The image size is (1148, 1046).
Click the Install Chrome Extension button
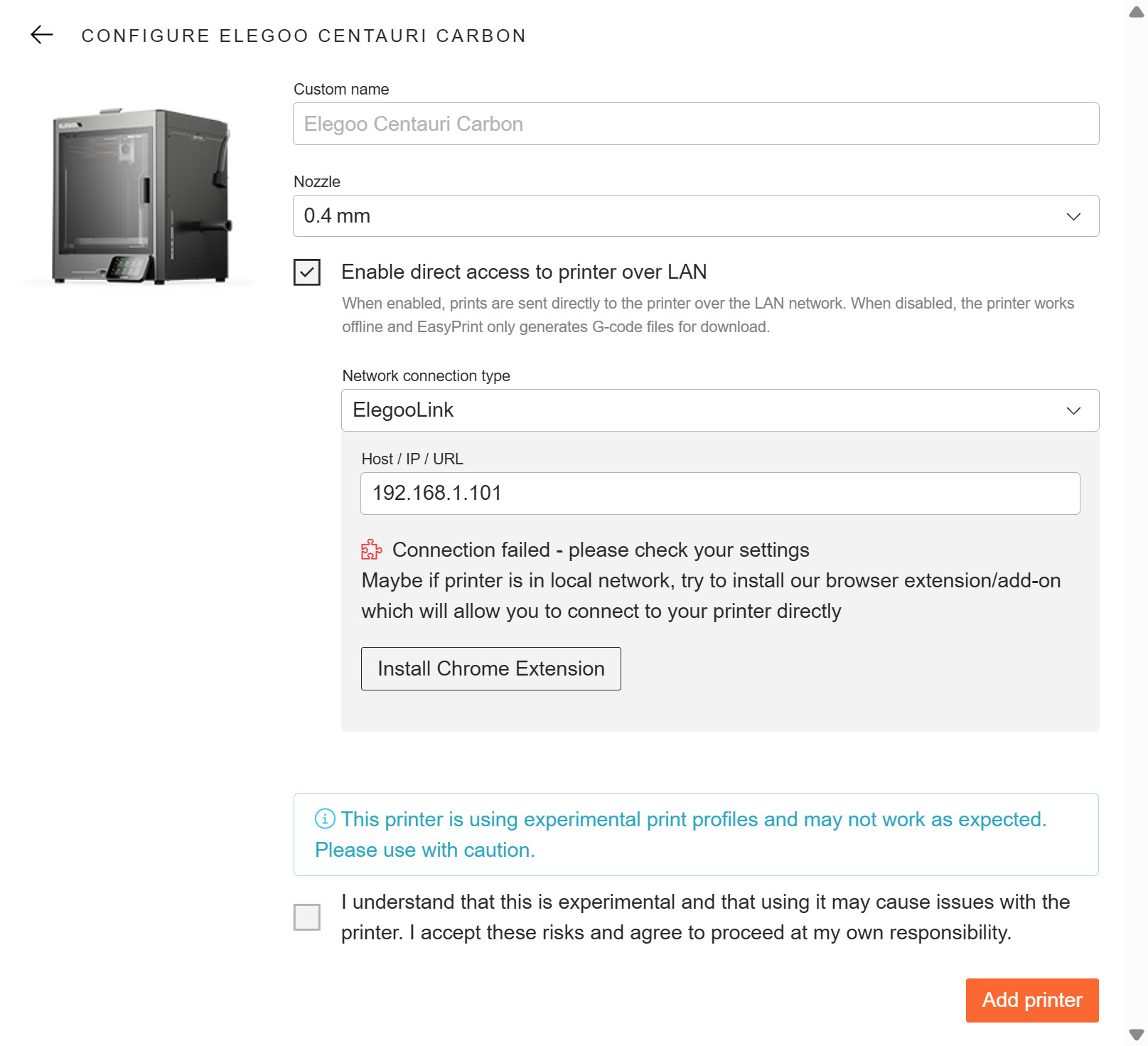[x=491, y=668]
